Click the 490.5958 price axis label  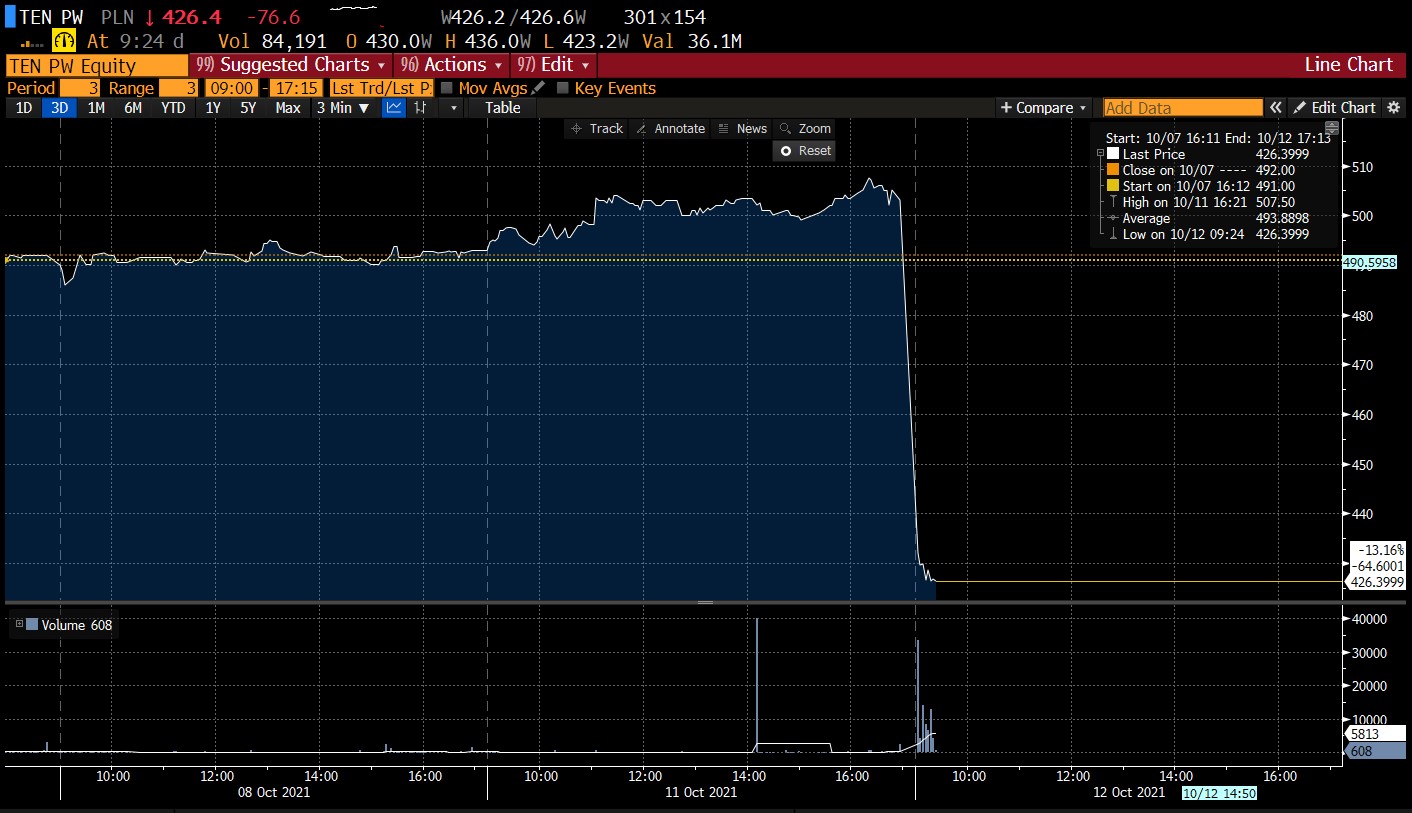coord(1369,262)
